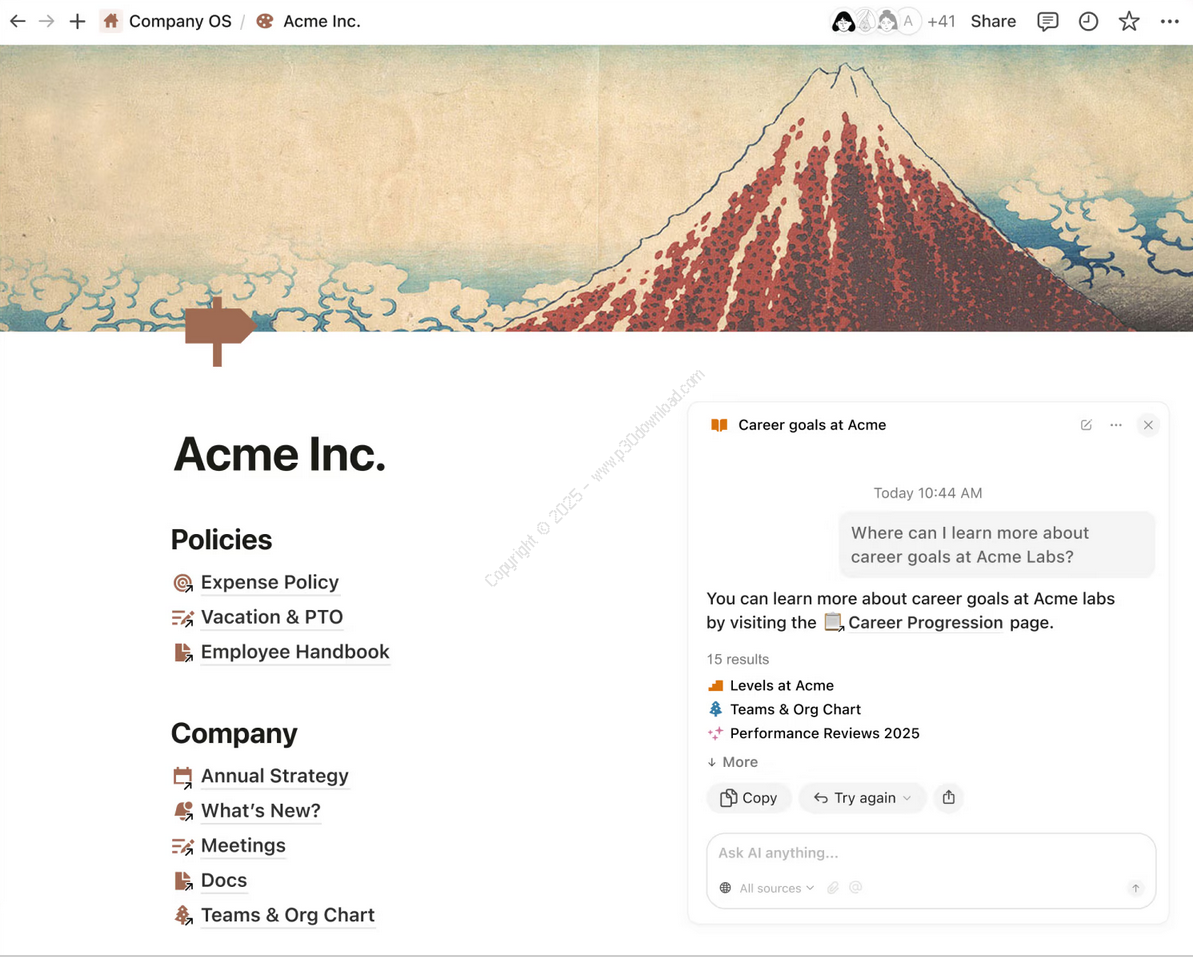The width and height of the screenshot is (1193, 957).
Task: Click the user question message bubble
Action: point(997,545)
